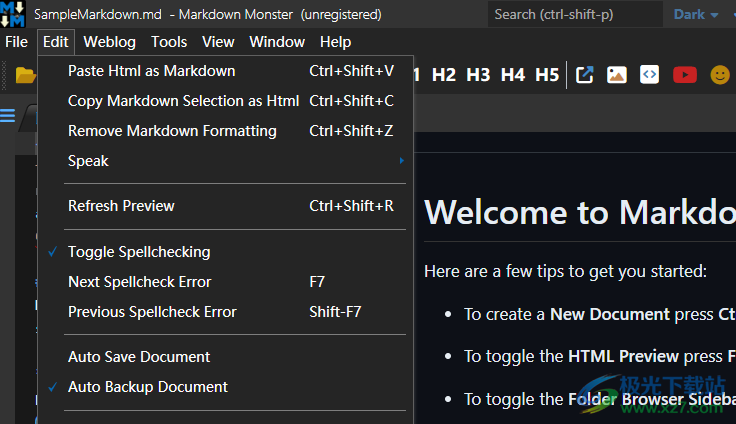The image size is (736, 424).
Task: Click the insert image icon
Action: pos(617,75)
